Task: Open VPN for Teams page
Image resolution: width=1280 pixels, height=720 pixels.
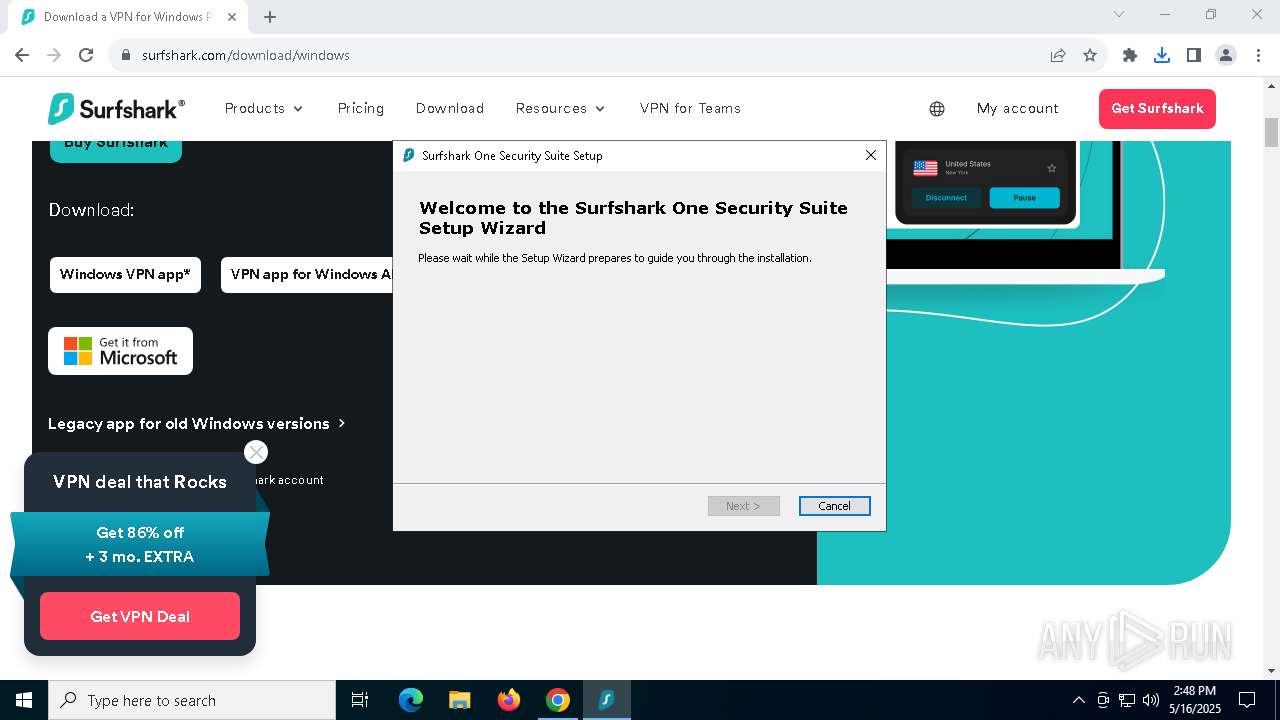Action: [690, 108]
